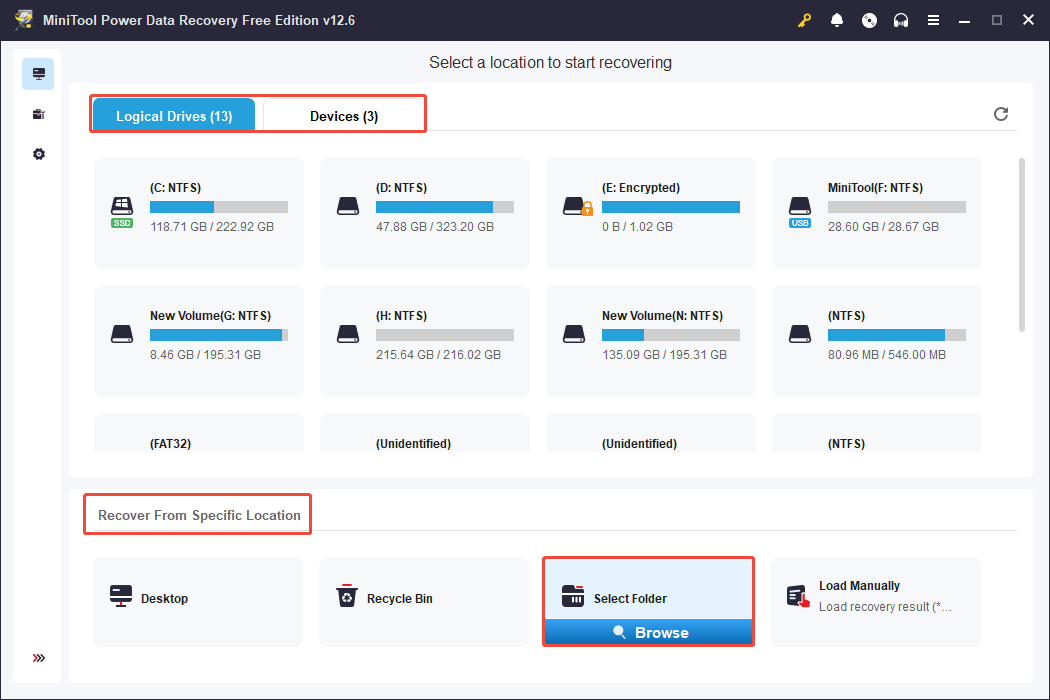The width and height of the screenshot is (1050, 700).
Task: Open the toolkit icon in the sidebar
Action: (x=37, y=113)
